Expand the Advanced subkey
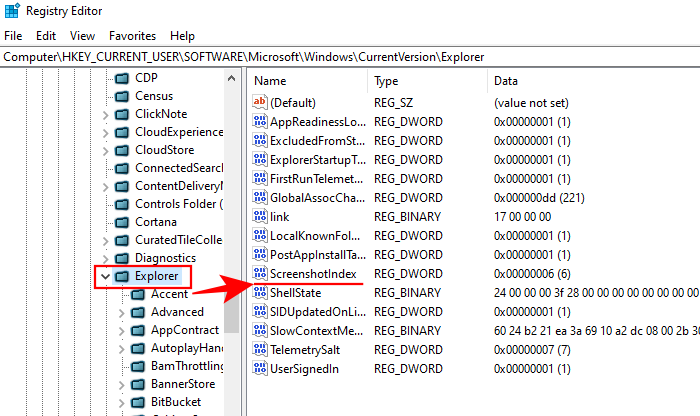 (x=121, y=313)
